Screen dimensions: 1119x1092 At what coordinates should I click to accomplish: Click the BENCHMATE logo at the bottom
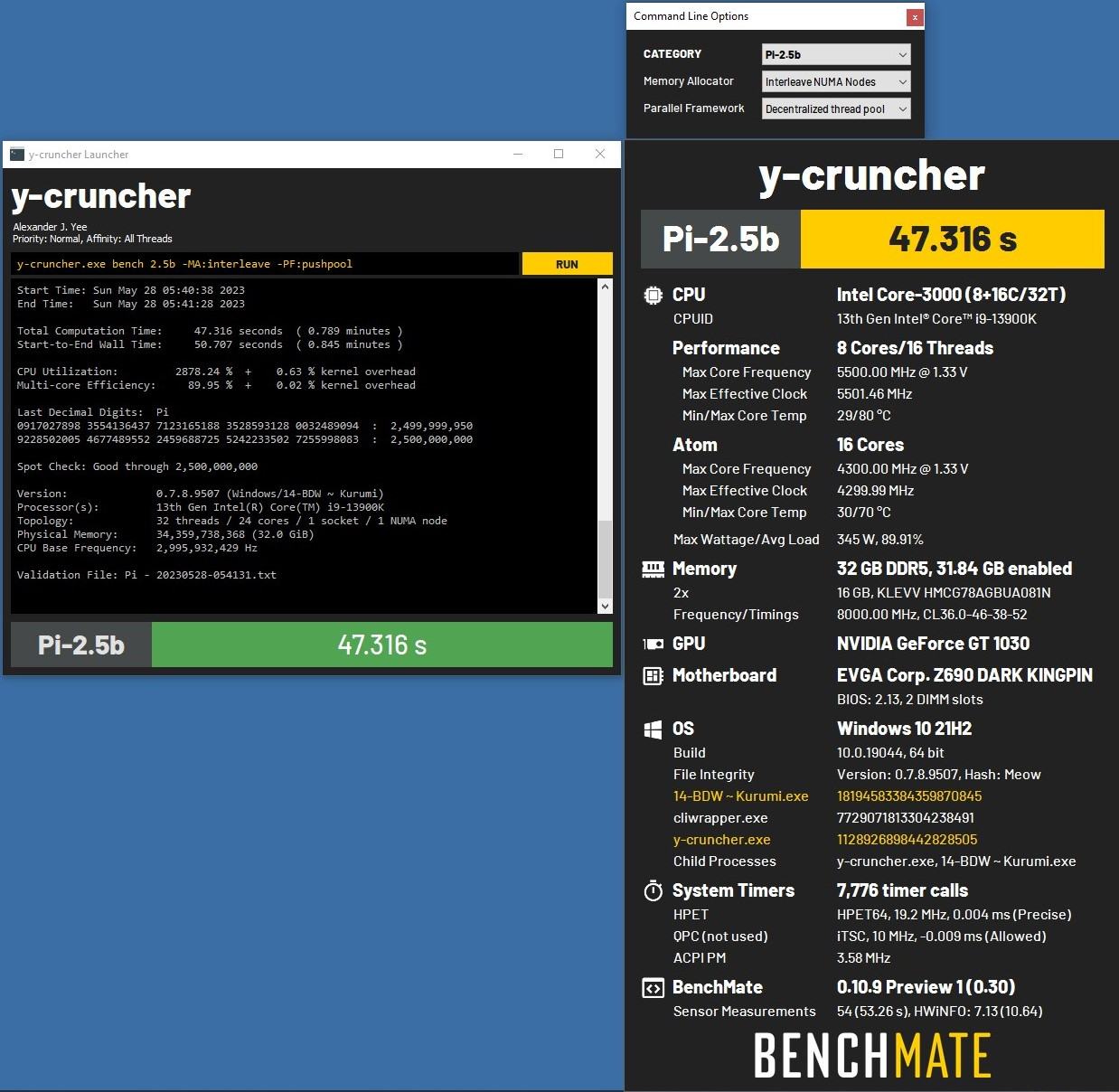(872, 1055)
